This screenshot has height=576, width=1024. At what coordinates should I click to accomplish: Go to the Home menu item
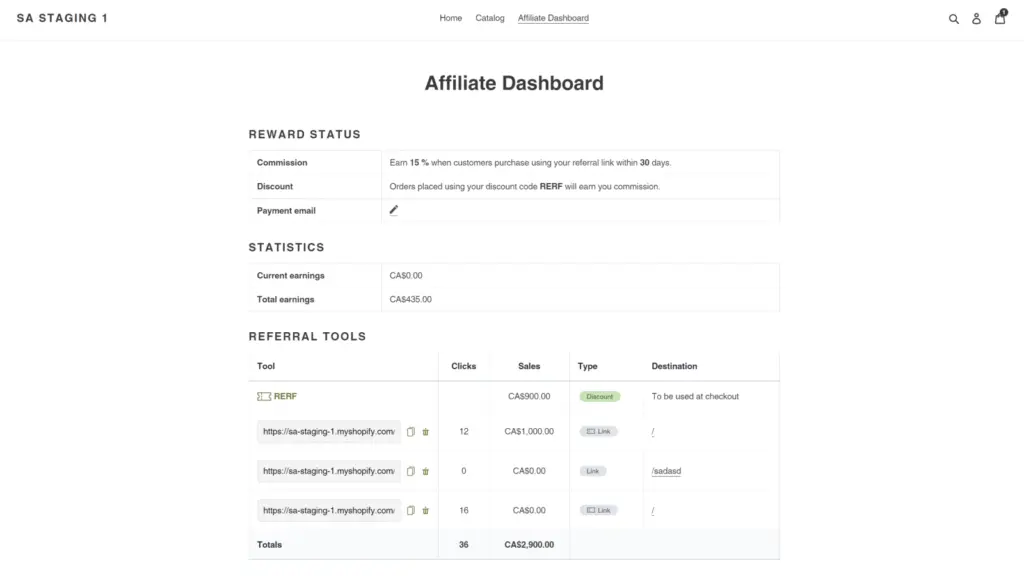[x=450, y=18]
